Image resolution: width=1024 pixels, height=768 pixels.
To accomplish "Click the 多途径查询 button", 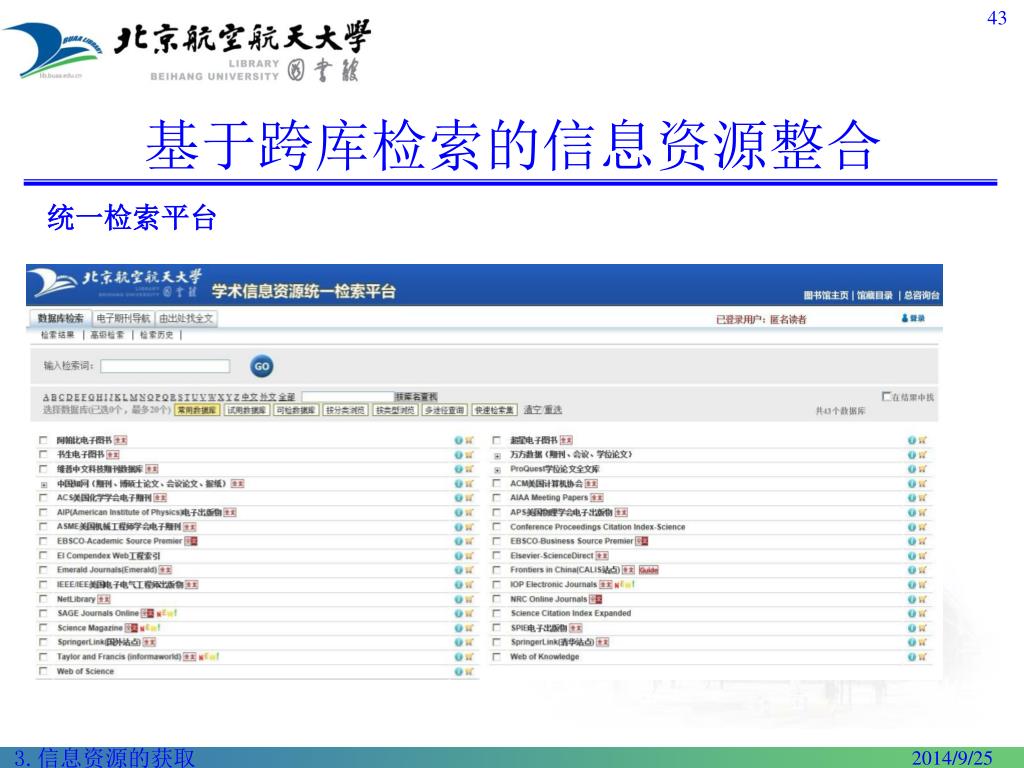I will tap(444, 410).
